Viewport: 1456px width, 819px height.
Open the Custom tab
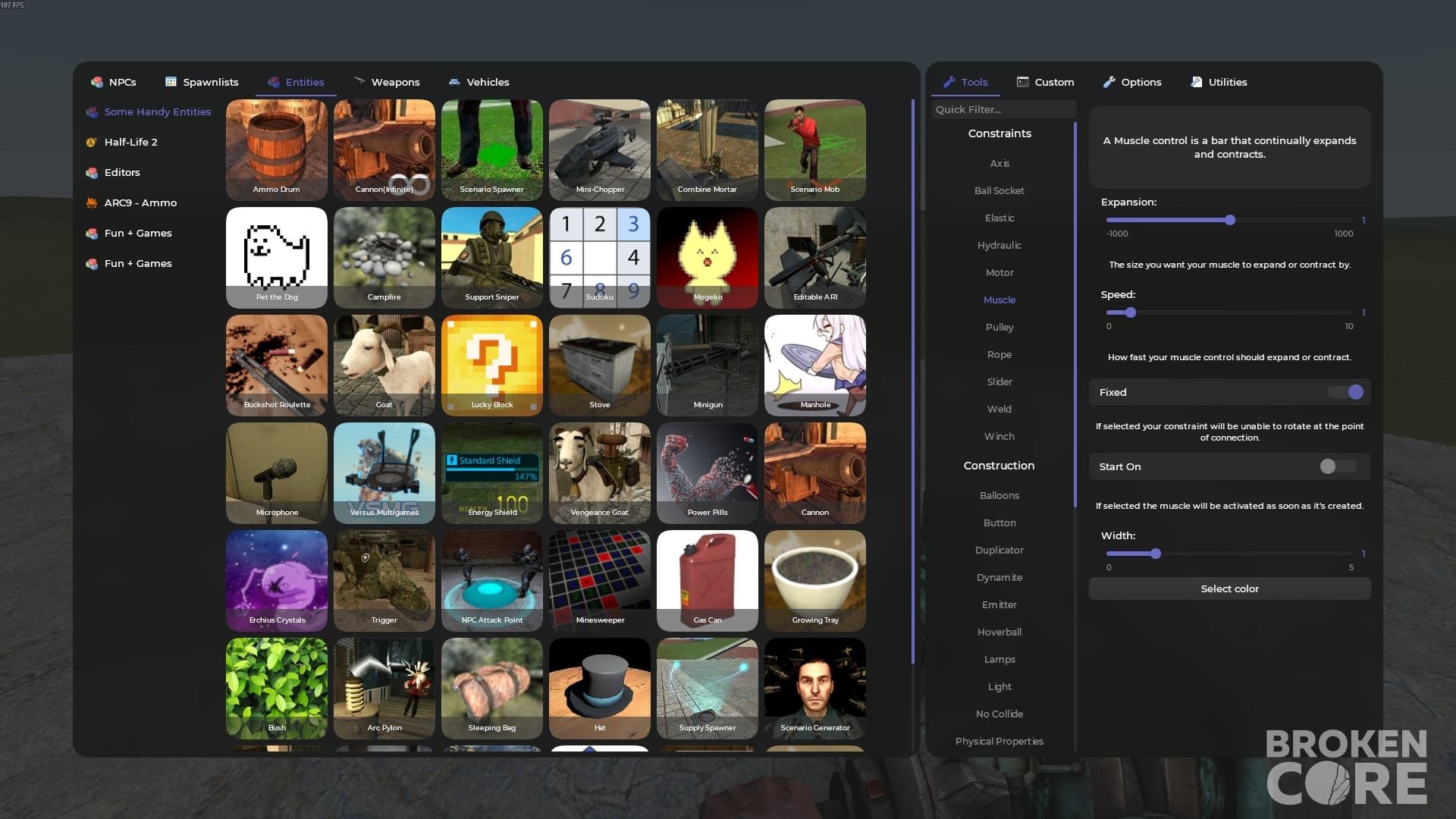click(x=1046, y=82)
